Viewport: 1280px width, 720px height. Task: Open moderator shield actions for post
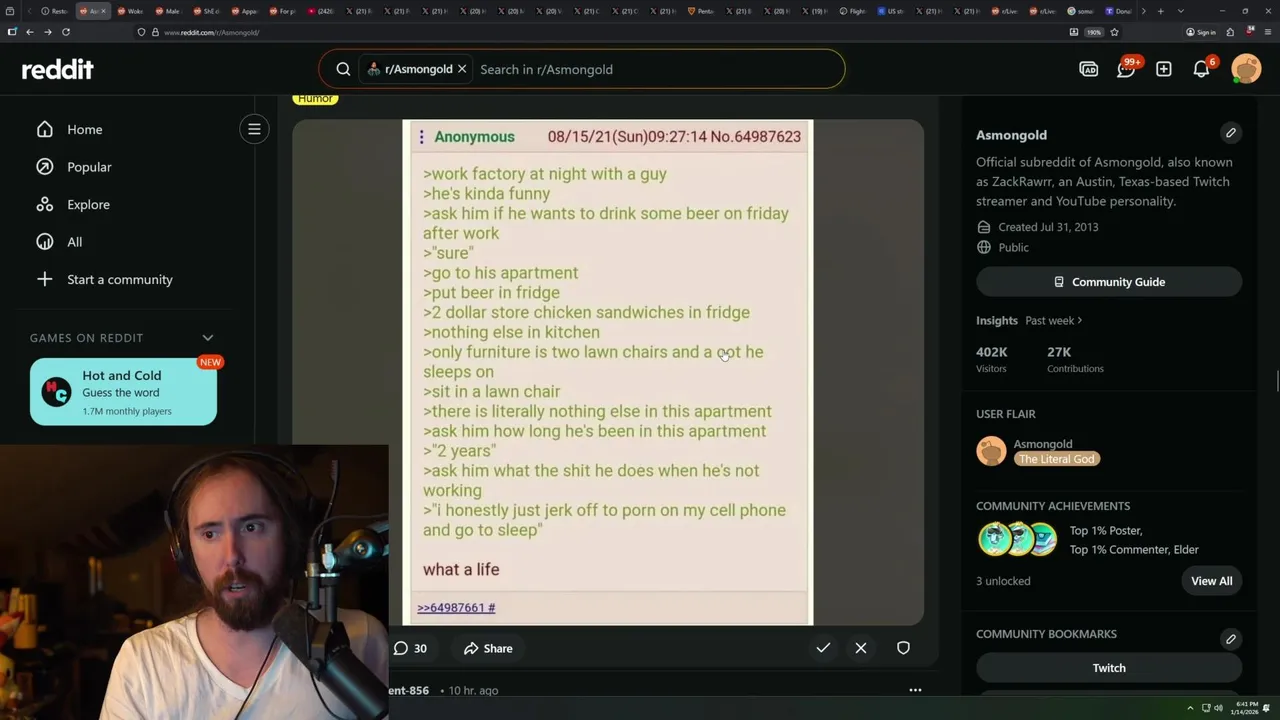tap(903, 648)
